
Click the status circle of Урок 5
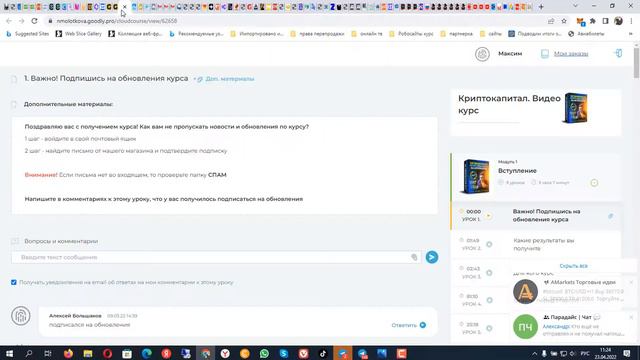pos(489,328)
